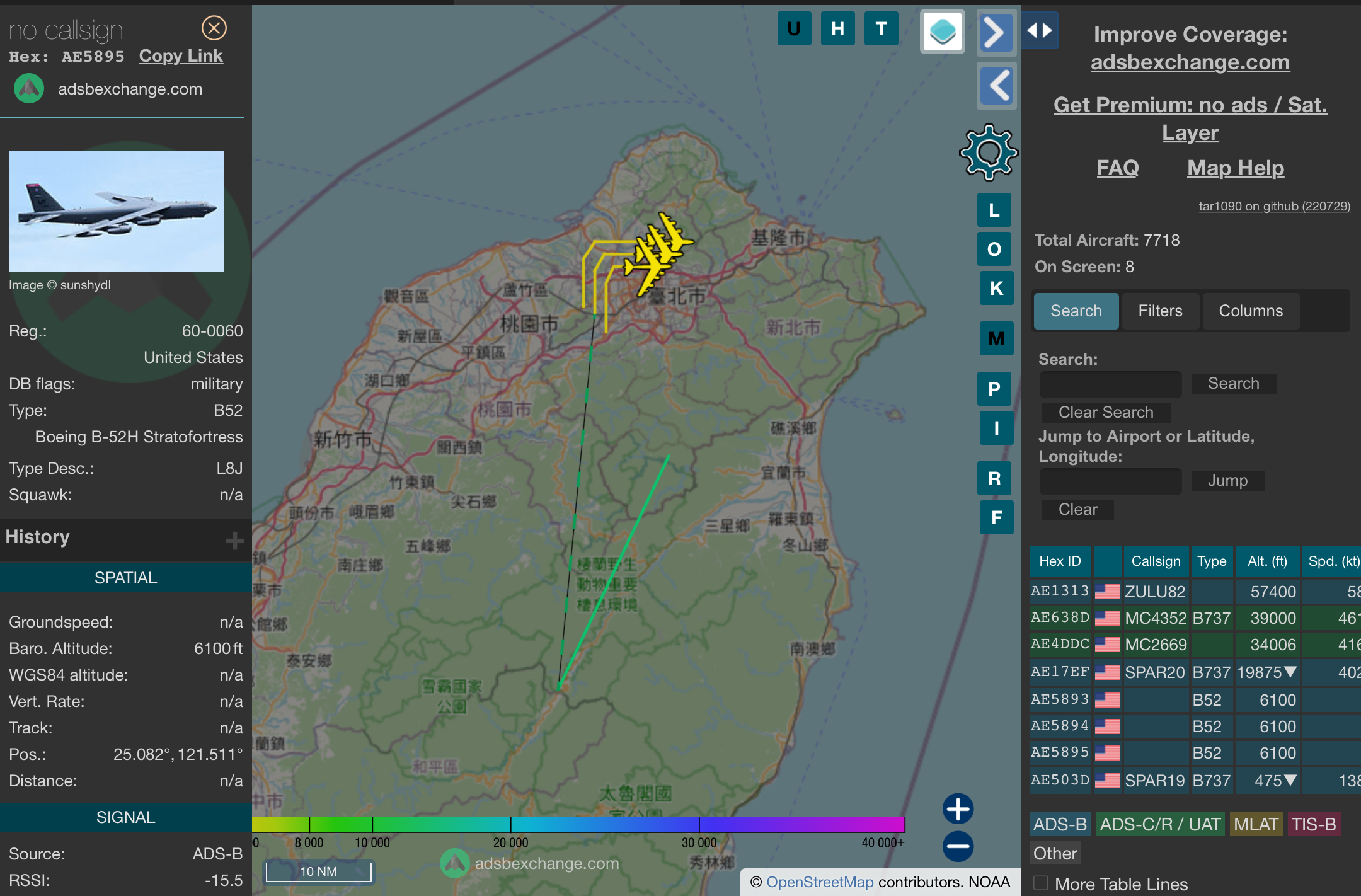Enable More Table Lines checkbox
1361x896 pixels.
pos(1041,883)
